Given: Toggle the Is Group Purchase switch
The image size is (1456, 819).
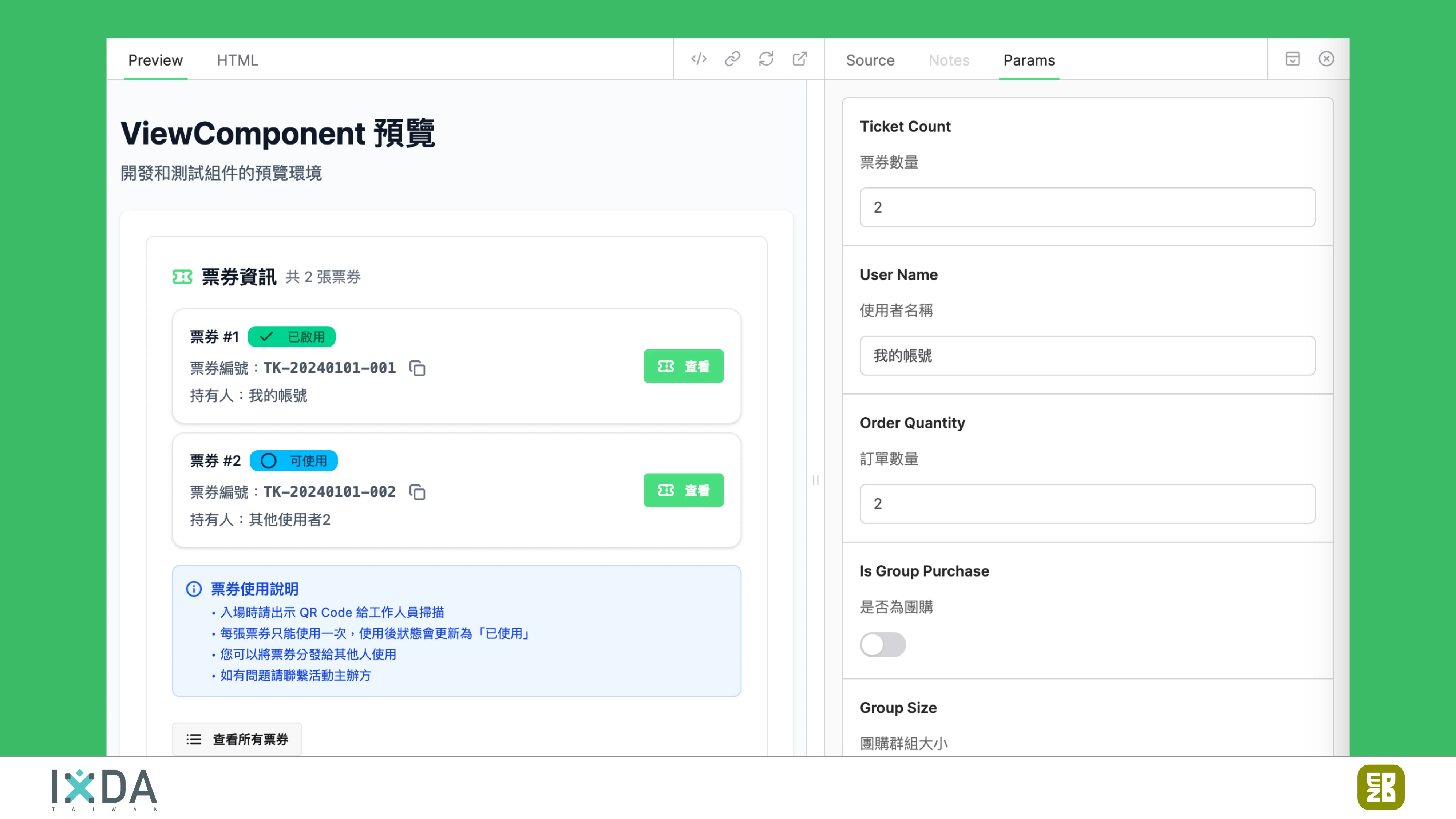Looking at the screenshot, I should [x=882, y=644].
